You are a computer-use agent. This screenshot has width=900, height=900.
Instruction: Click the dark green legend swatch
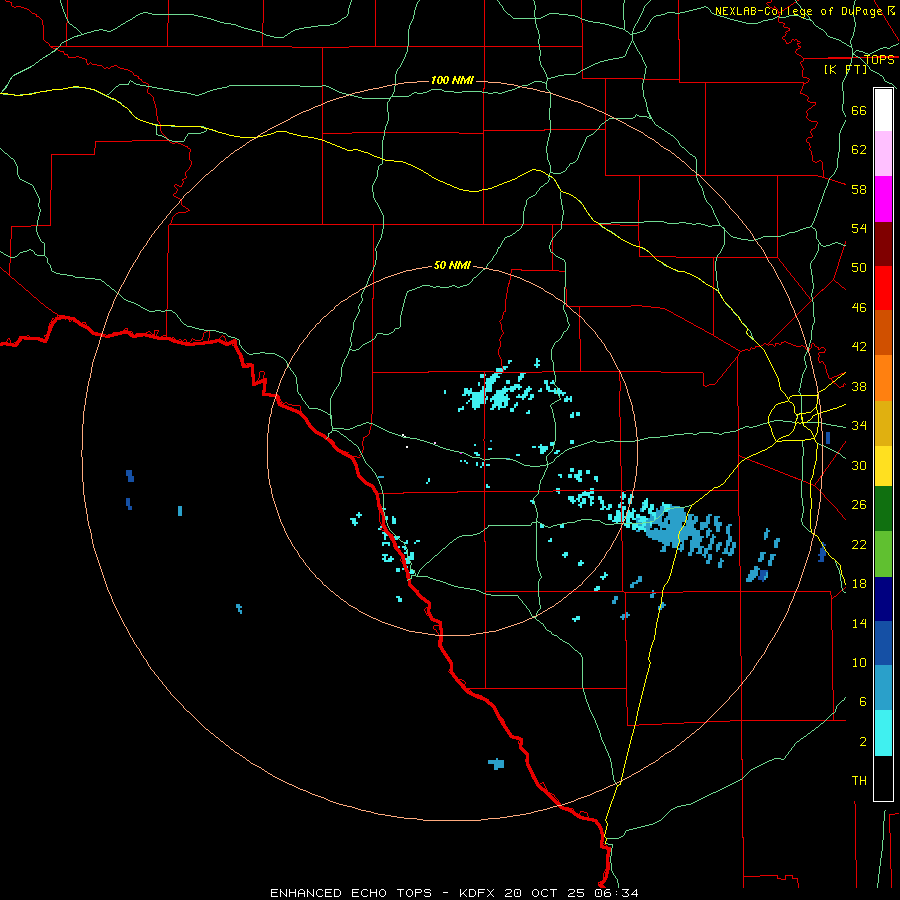(x=883, y=509)
